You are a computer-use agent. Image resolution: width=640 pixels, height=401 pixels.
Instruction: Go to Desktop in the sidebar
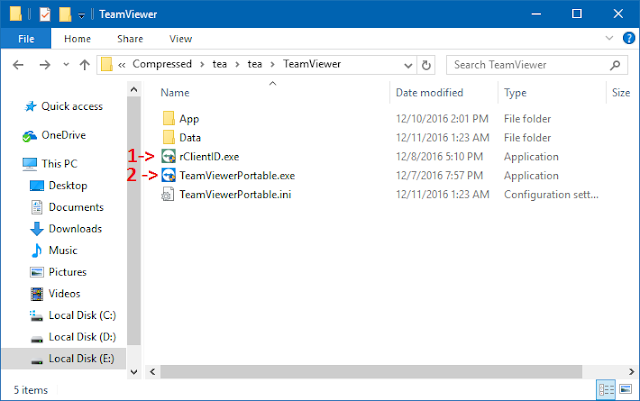(x=68, y=185)
